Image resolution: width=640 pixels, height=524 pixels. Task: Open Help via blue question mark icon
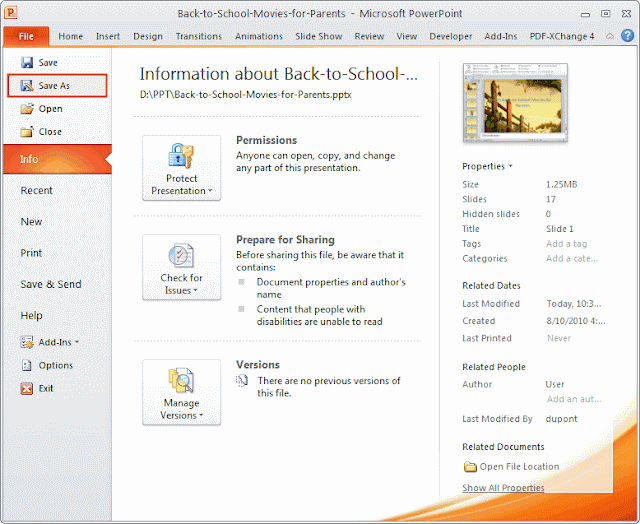[627, 36]
